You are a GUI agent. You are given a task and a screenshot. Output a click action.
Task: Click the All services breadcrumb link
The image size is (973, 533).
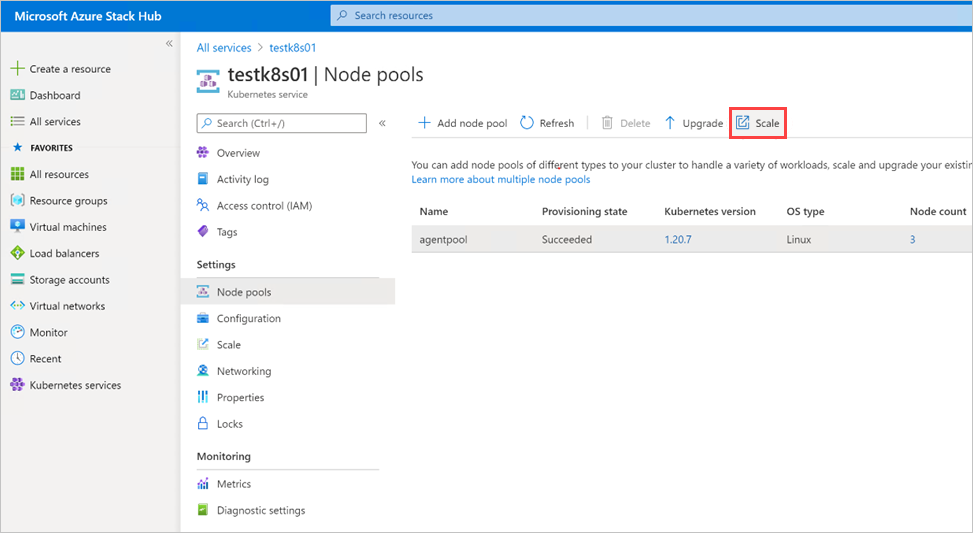tap(224, 47)
